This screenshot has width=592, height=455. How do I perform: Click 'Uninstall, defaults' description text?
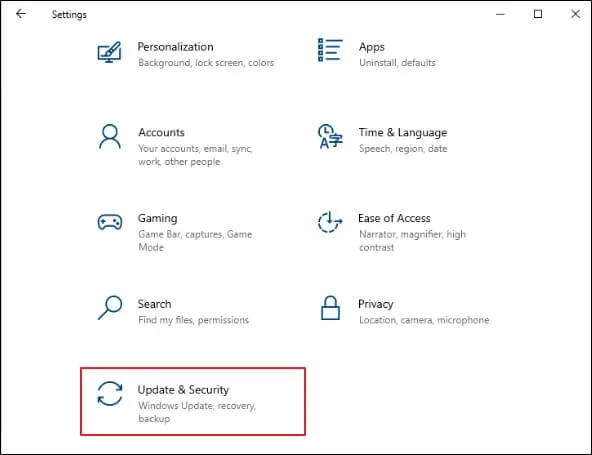(397, 63)
